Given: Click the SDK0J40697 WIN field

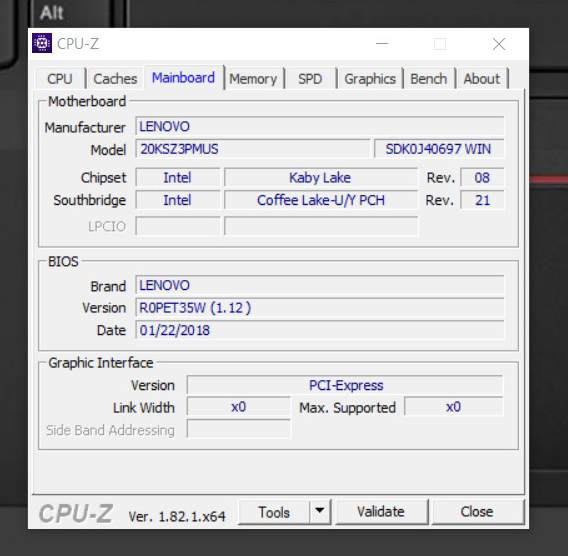Looking at the screenshot, I should 439,149.
